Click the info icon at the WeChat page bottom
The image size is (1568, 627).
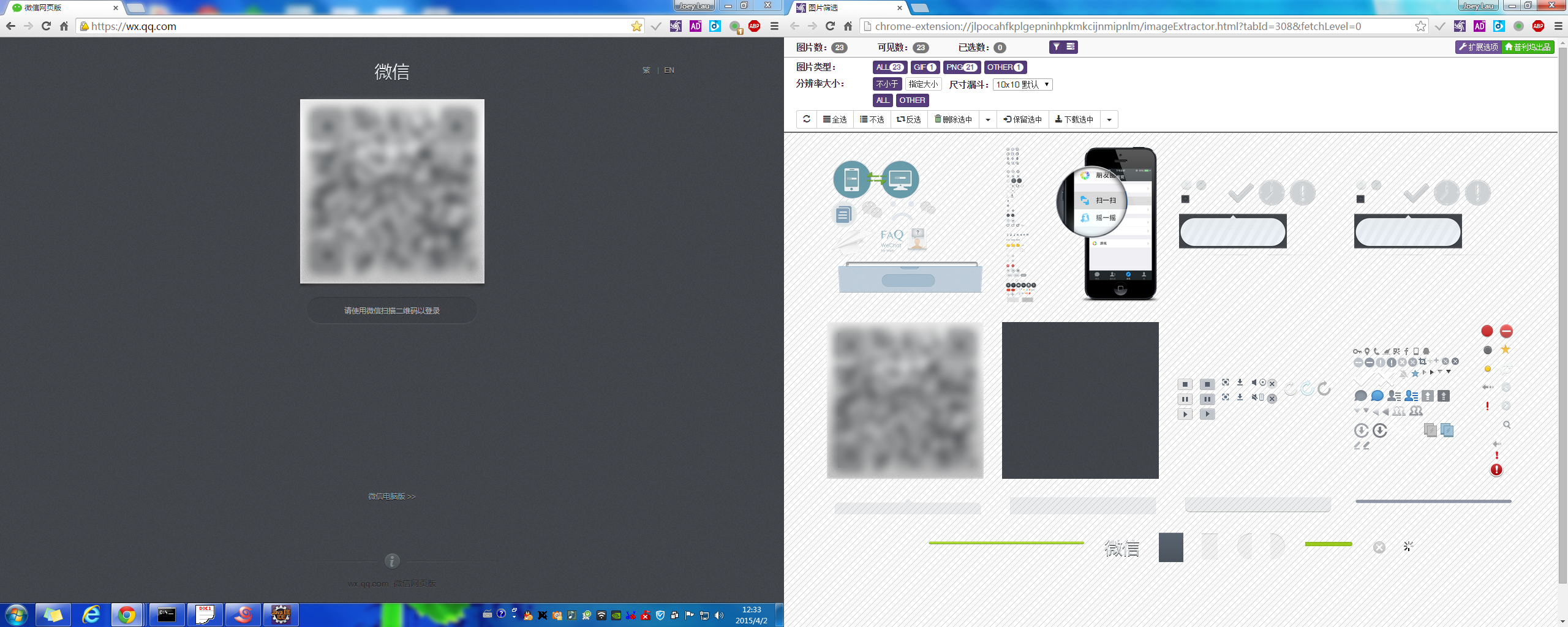(392, 560)
